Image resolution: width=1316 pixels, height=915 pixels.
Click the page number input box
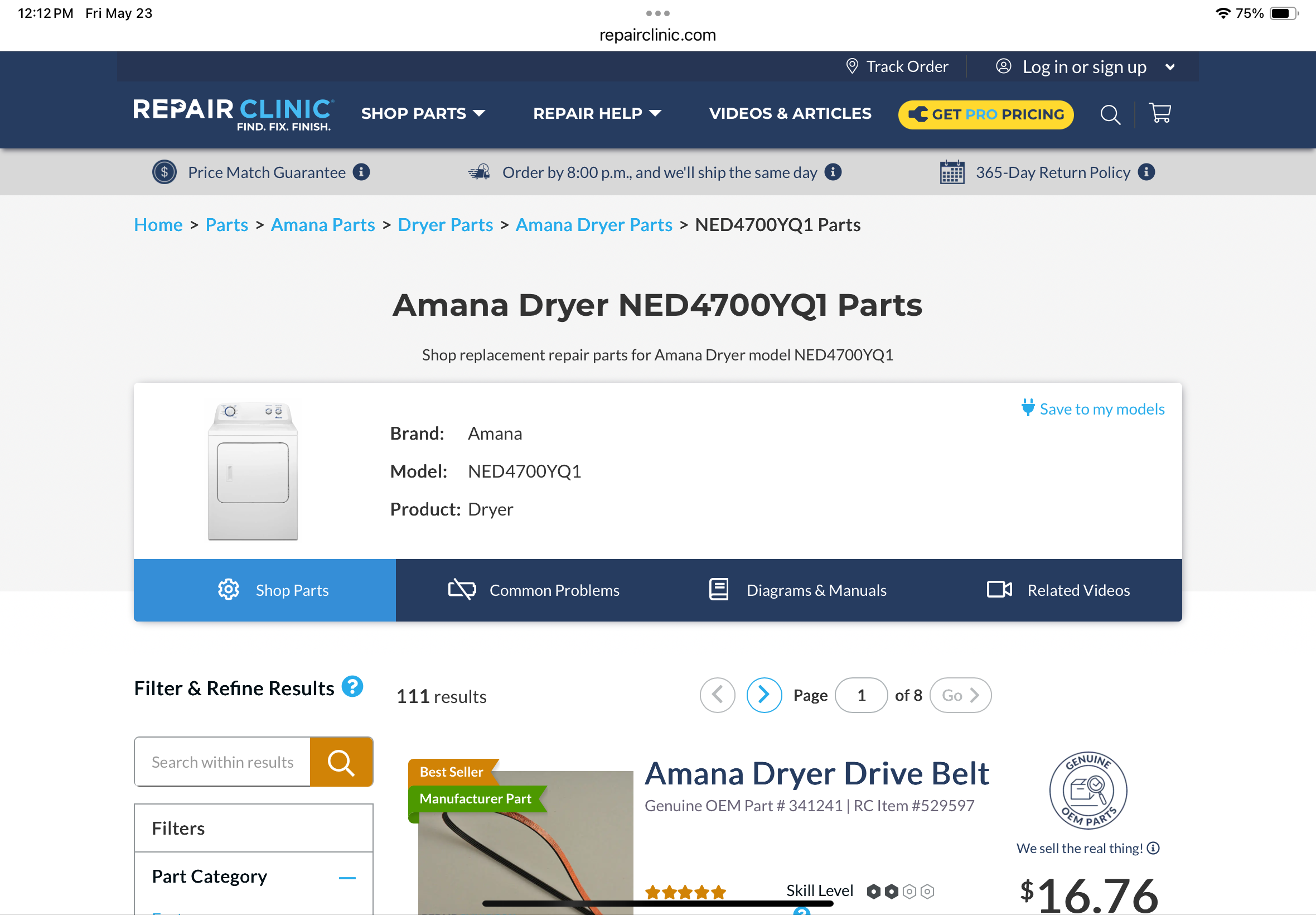pyautogui.click(x=861, y=695)
